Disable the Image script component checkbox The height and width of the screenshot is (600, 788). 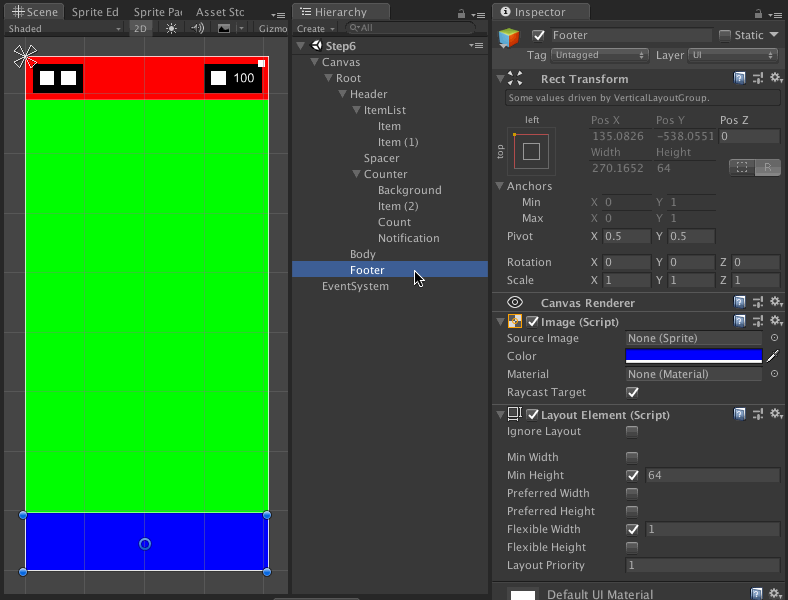[532, 322]
